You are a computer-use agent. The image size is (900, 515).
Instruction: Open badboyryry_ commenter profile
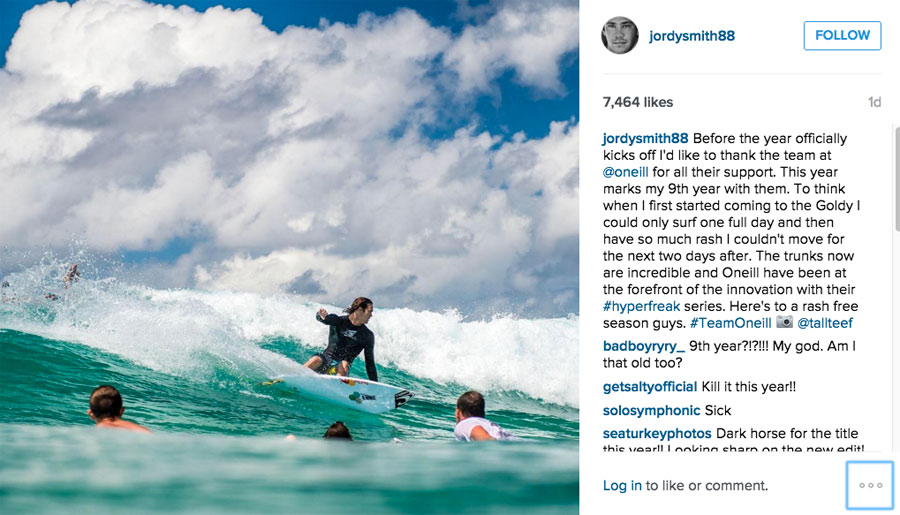[644, 346]
